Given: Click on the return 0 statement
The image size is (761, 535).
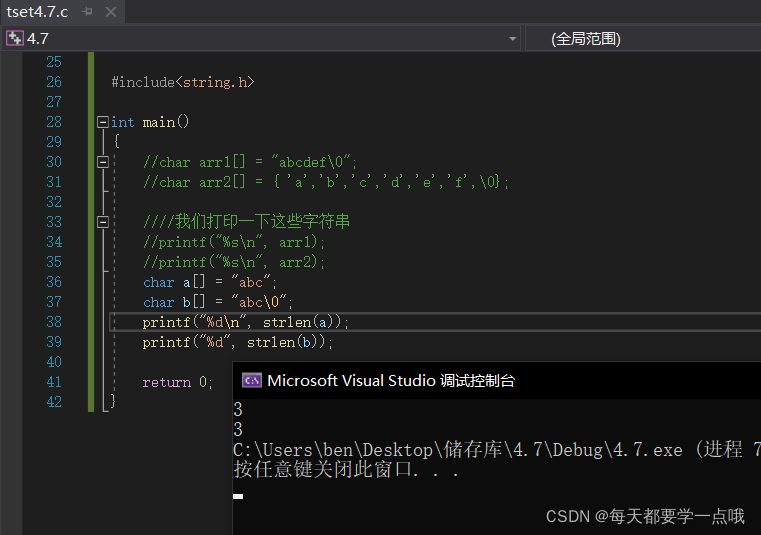Looking at the screenshot, I should pos(177,382).
